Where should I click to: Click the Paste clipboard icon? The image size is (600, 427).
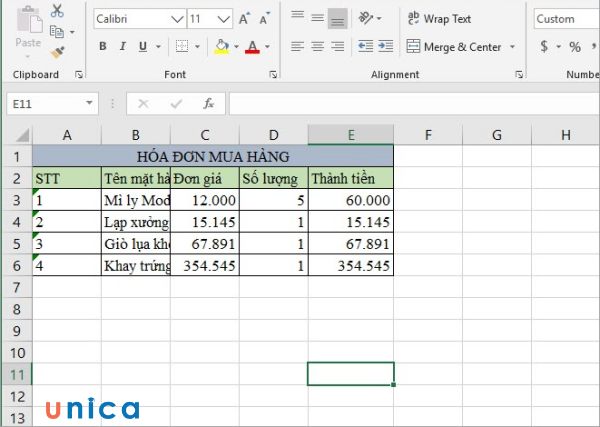[x=29, y=19]
